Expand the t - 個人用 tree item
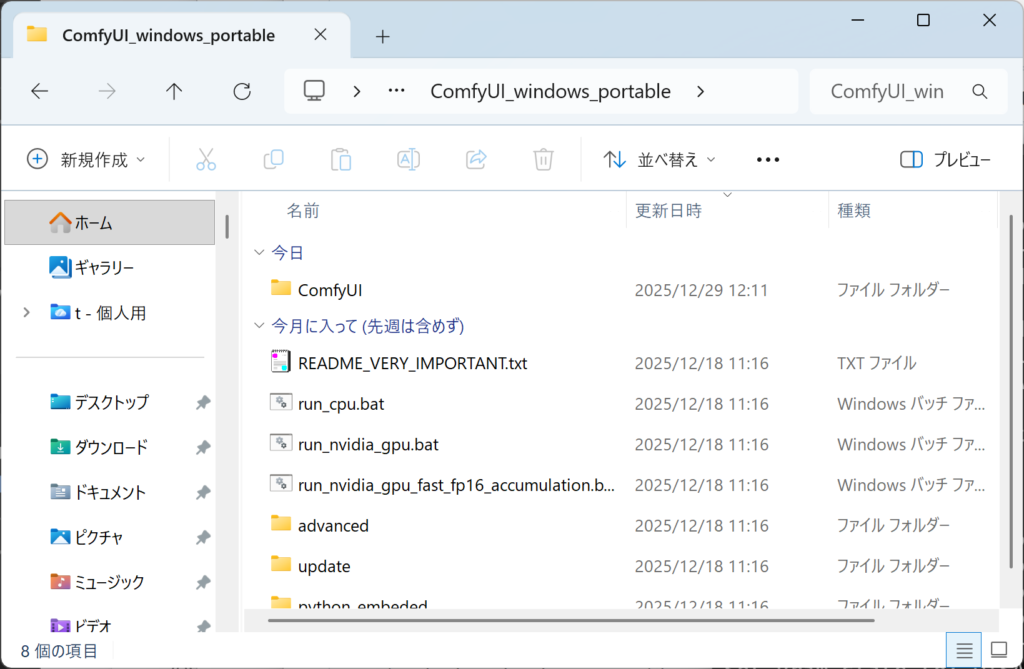Image resolution: width=1024 pixels, height=669 pixels. coord(26,313)
